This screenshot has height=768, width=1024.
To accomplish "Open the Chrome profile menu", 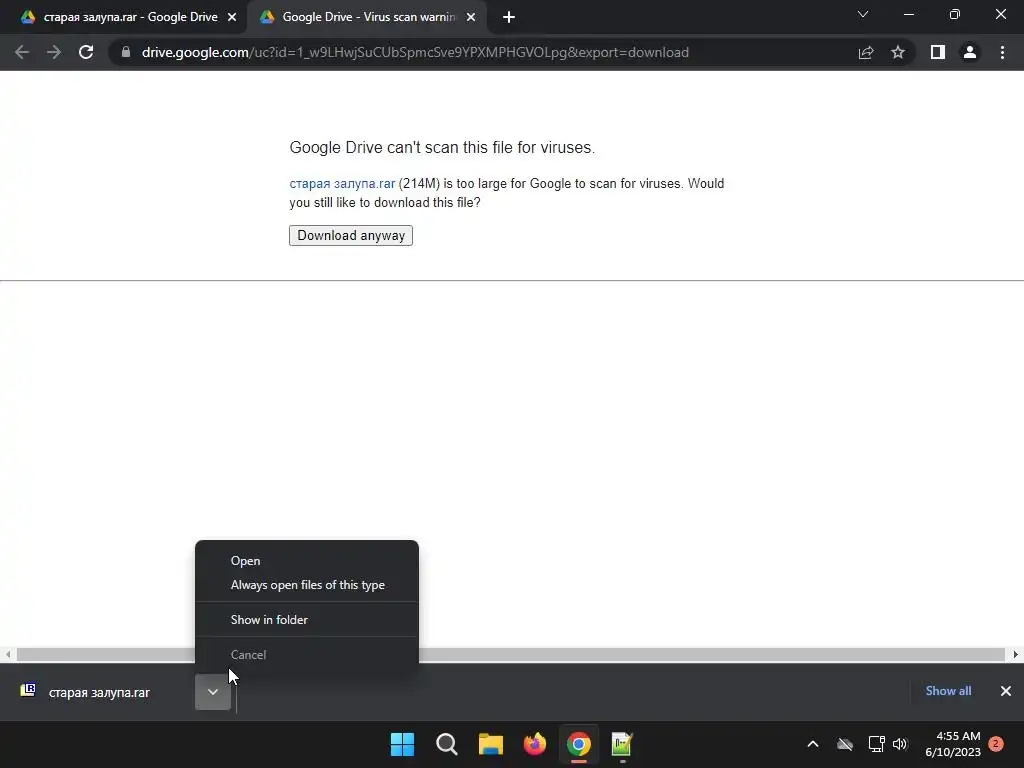I will (x=970, y=52).
